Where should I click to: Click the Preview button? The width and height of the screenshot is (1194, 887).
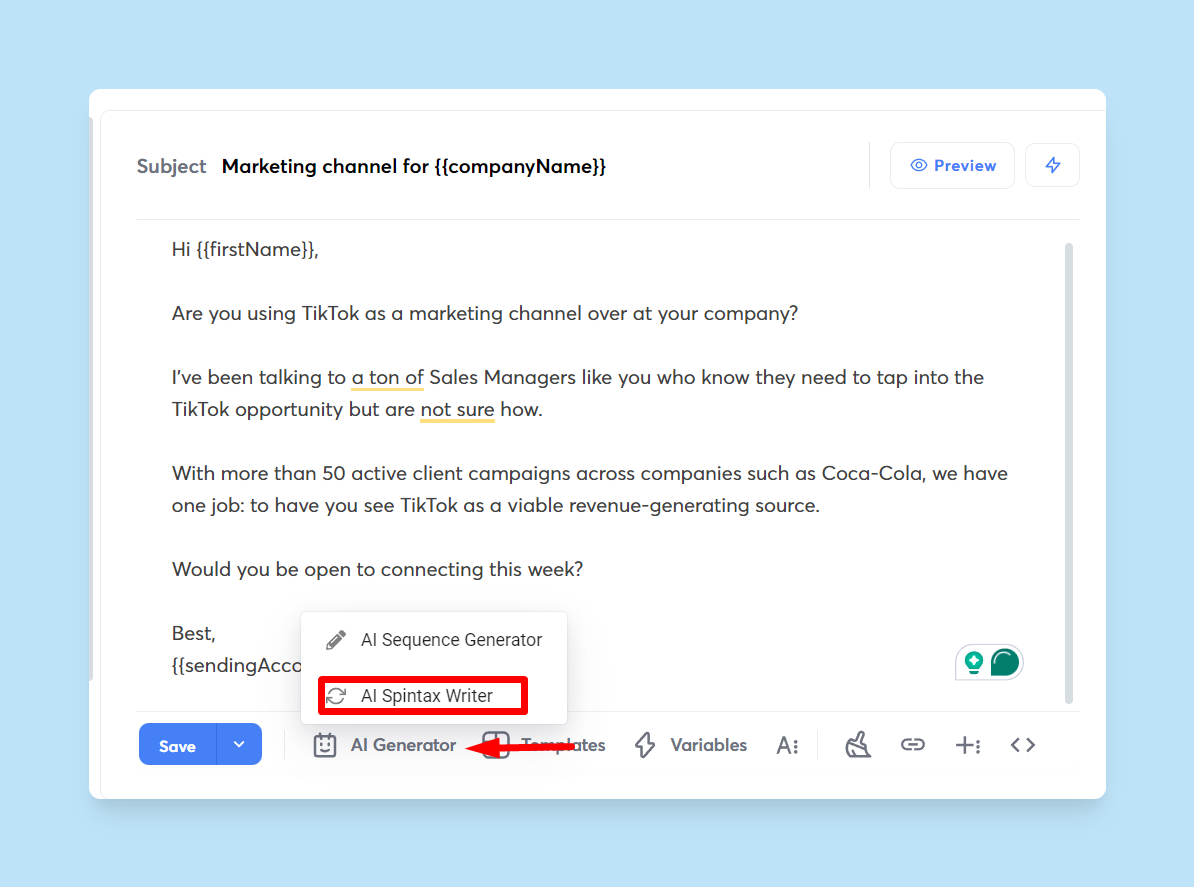(x=951, y=164)
